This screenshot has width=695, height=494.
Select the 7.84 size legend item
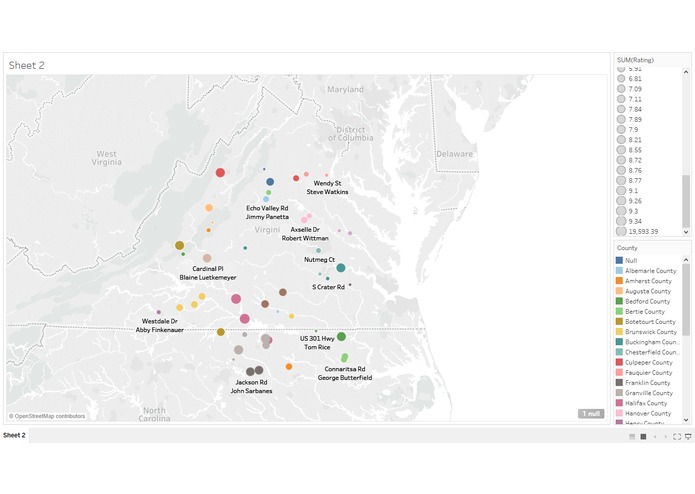click(x=629, y=109)
